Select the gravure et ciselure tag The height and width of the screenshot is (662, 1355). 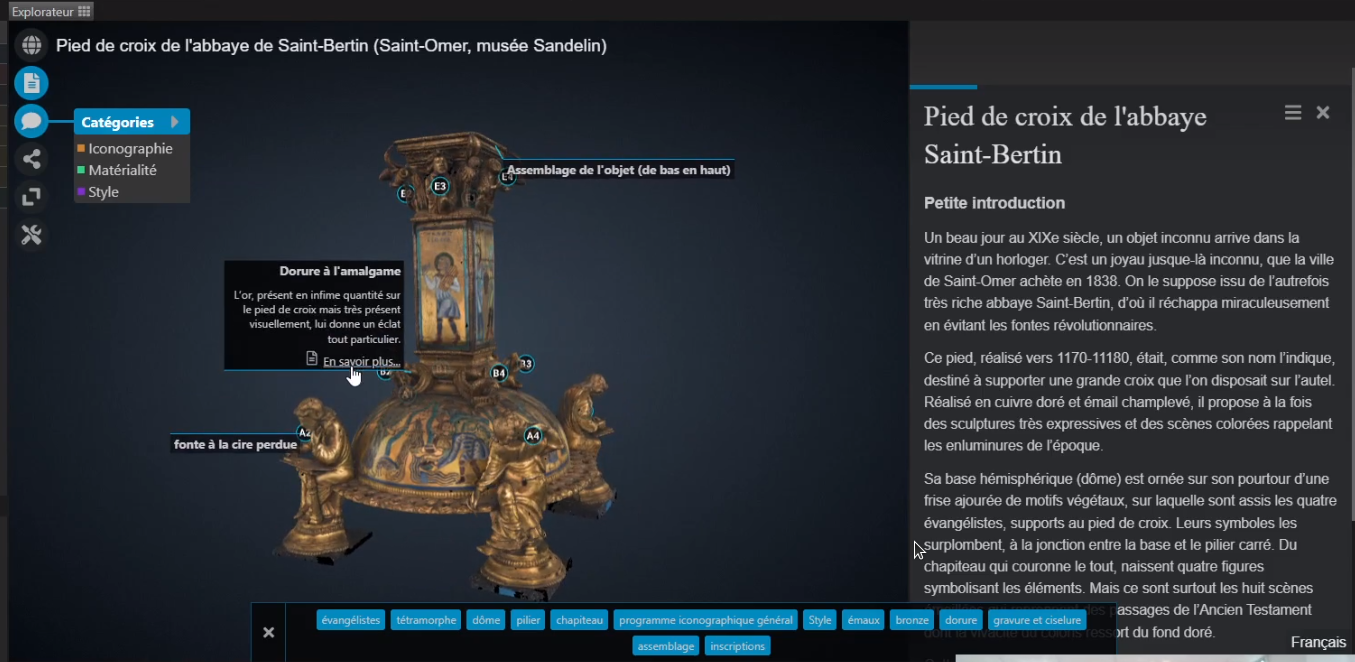(x=1036, y=620)
